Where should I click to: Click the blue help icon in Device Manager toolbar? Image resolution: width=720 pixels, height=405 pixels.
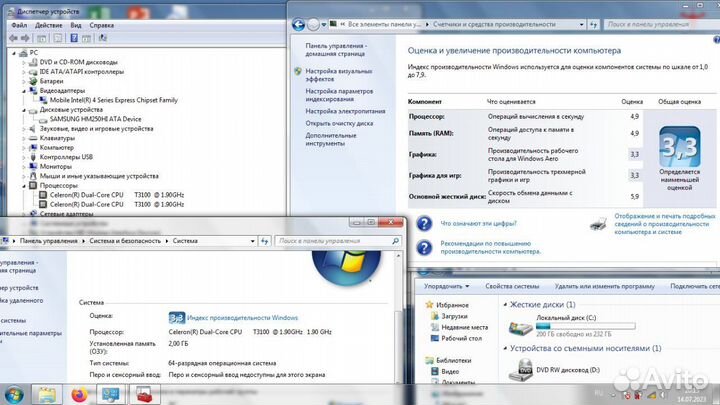point(73,38)
